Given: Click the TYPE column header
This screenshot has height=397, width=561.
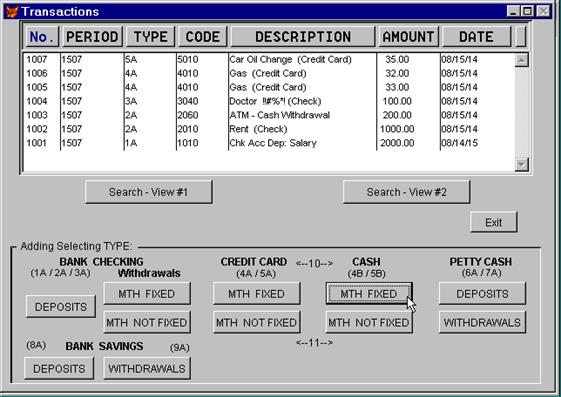Looking at the screenshot, I should [x=150, y=36].
